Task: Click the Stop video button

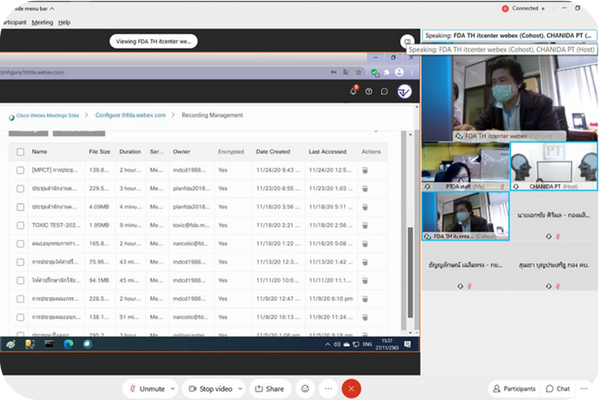Action: pos(210,389)
